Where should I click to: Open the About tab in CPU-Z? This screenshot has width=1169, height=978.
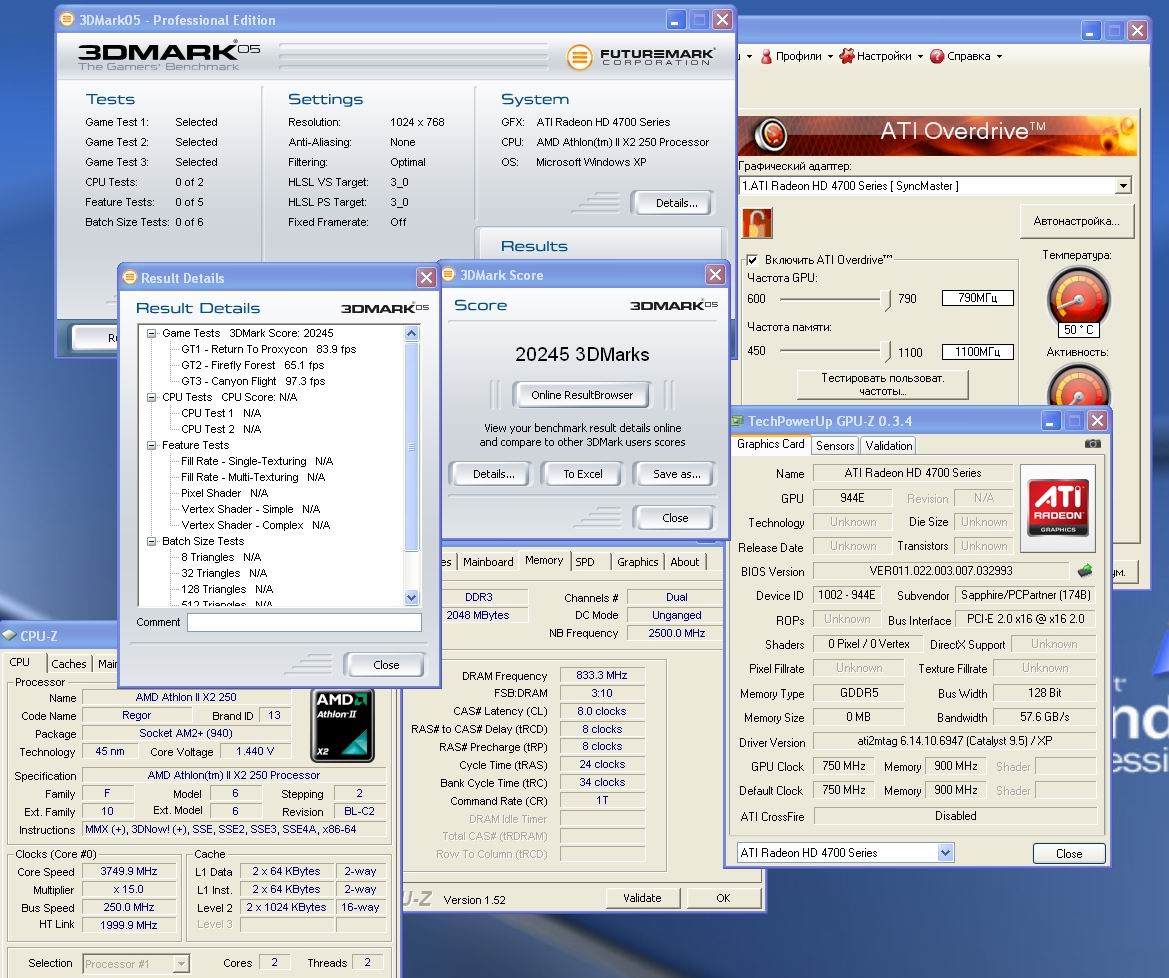click(x=684, y=562)
